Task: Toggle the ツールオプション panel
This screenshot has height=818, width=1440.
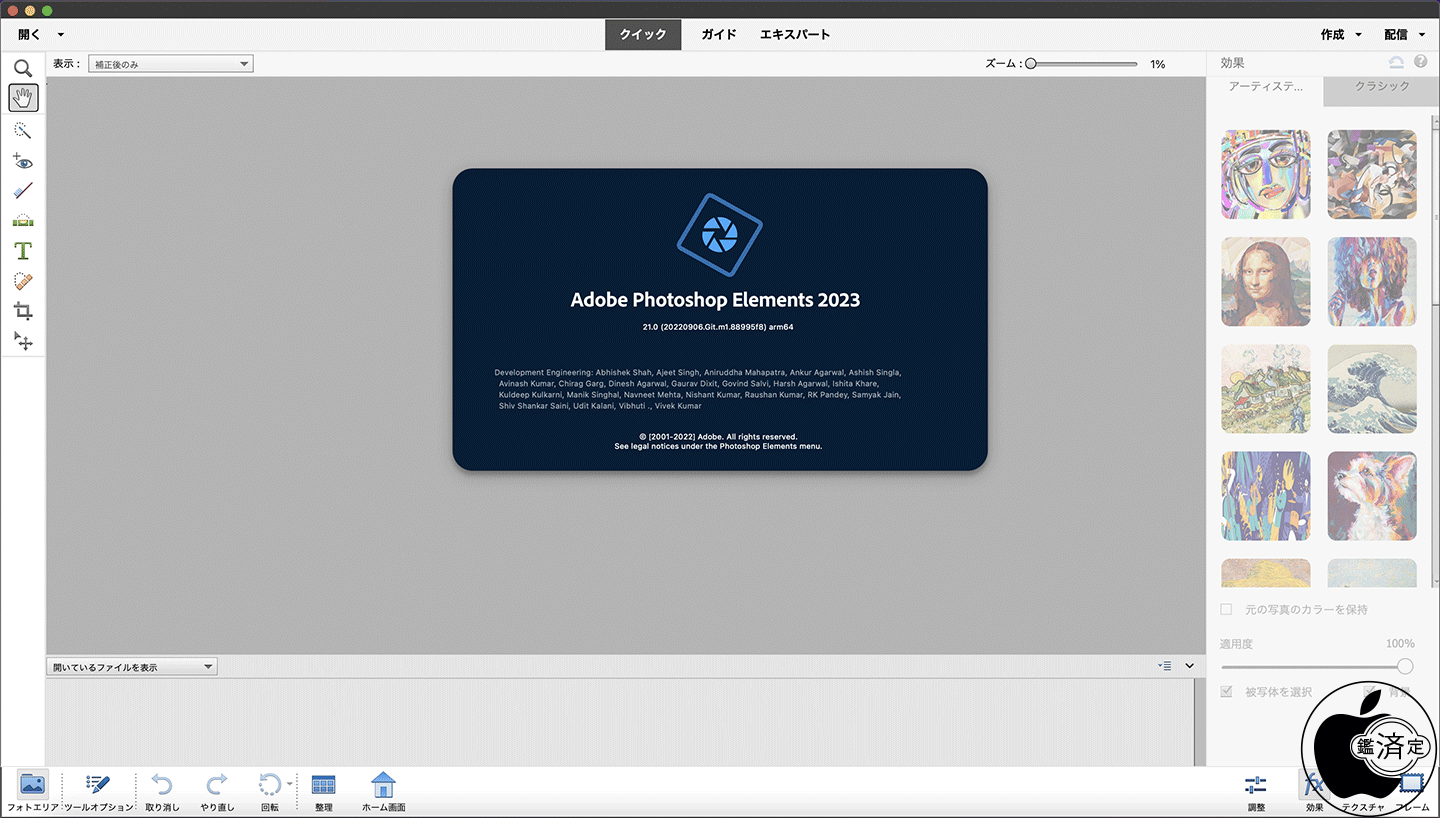Action: click(98, 790)
